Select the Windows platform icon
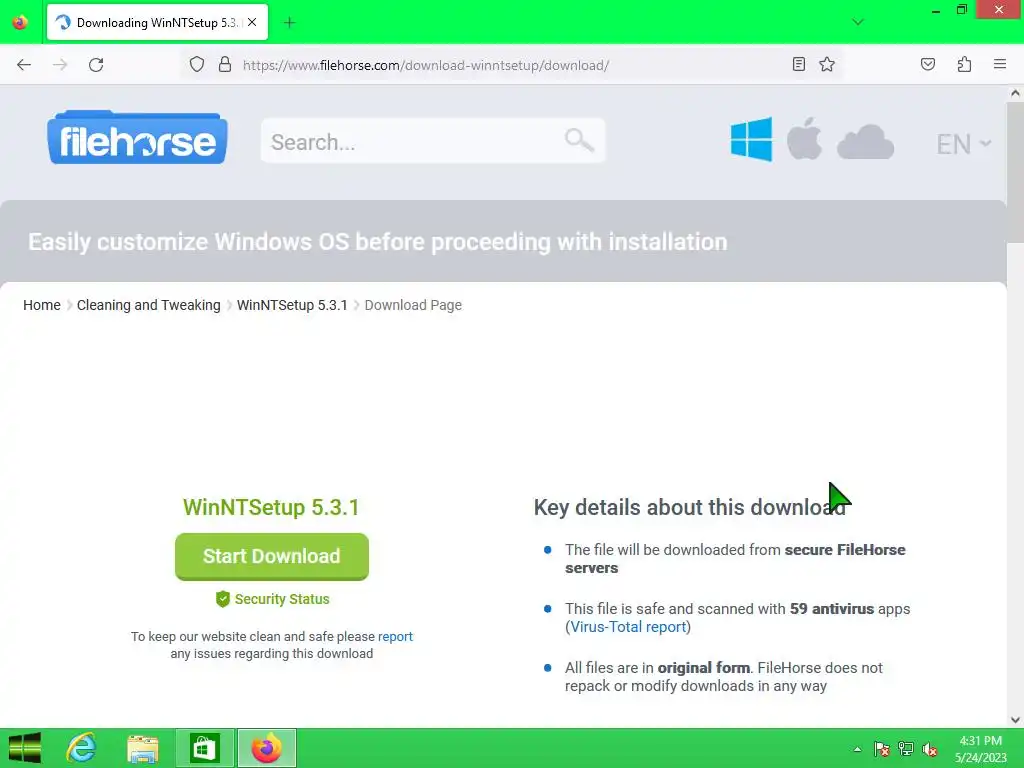 click(751, 139)
